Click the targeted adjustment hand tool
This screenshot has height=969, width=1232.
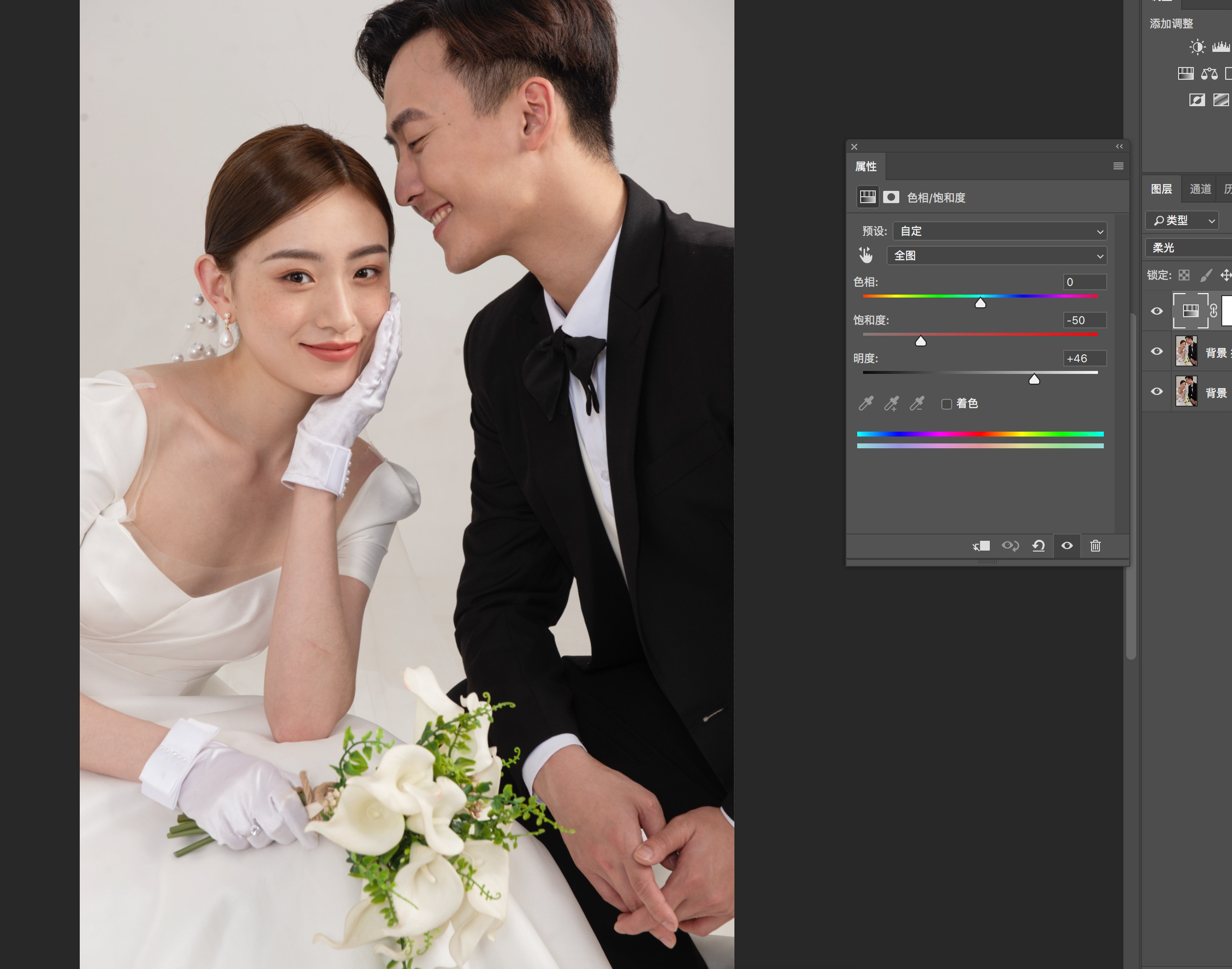[866, 255]
